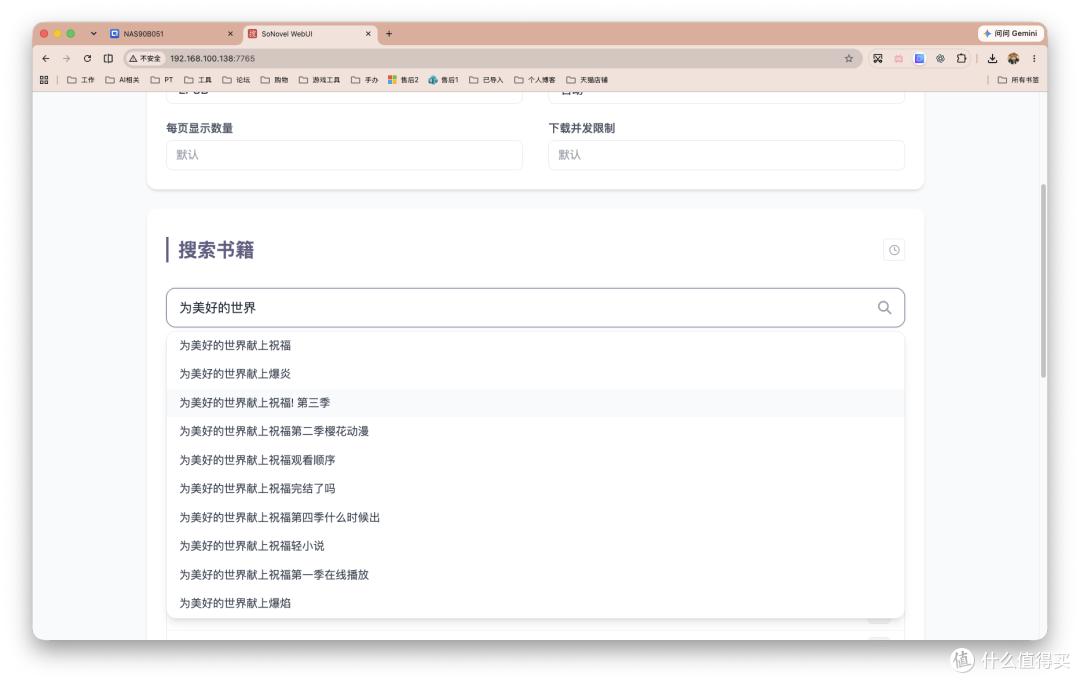Click the 不安全 site security indicator

pyautogui.click(x=145, y=59)
